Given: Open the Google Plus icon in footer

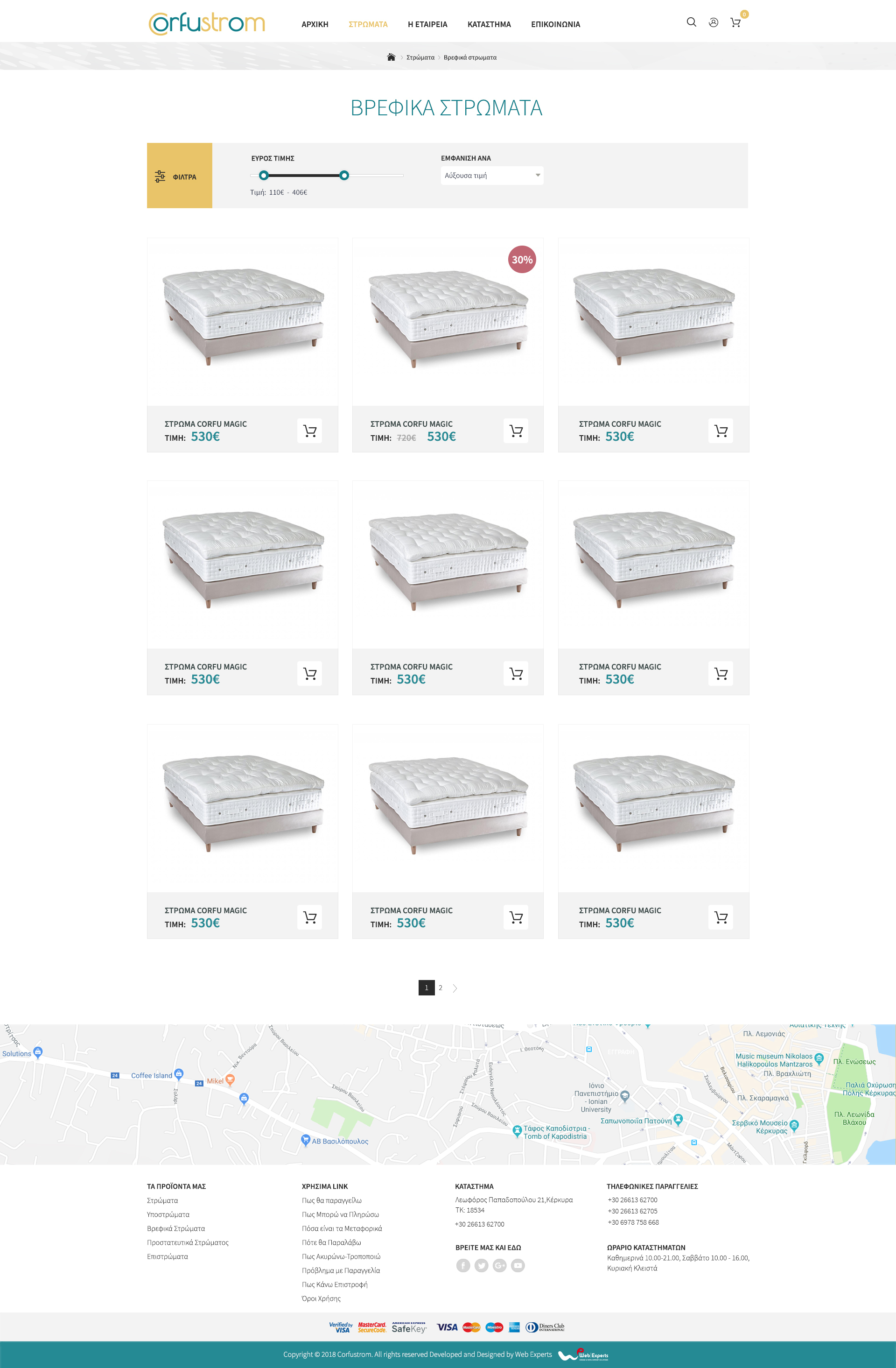Looking at the screenshot, I should click(500, 1265).
